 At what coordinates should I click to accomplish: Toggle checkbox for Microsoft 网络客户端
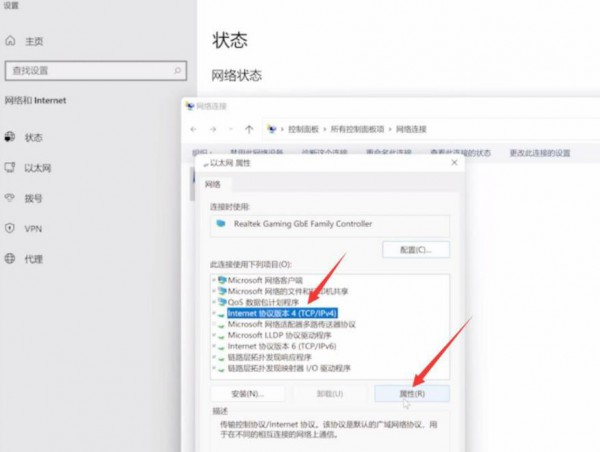click(214, 280)
